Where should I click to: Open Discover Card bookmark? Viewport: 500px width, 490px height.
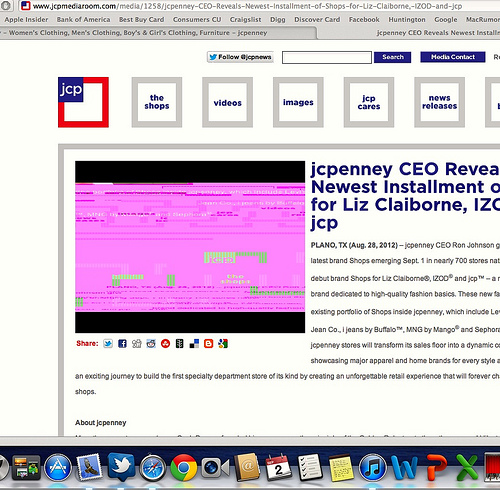tap(317, 20)
